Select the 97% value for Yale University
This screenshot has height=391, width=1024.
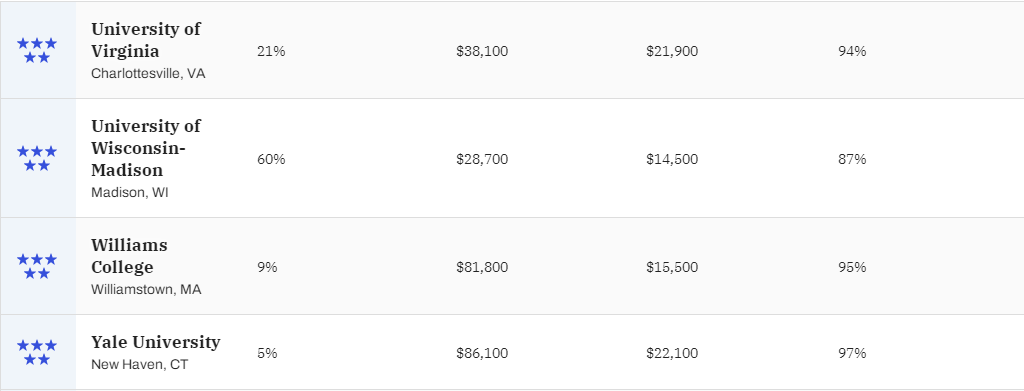pos(852,353)
